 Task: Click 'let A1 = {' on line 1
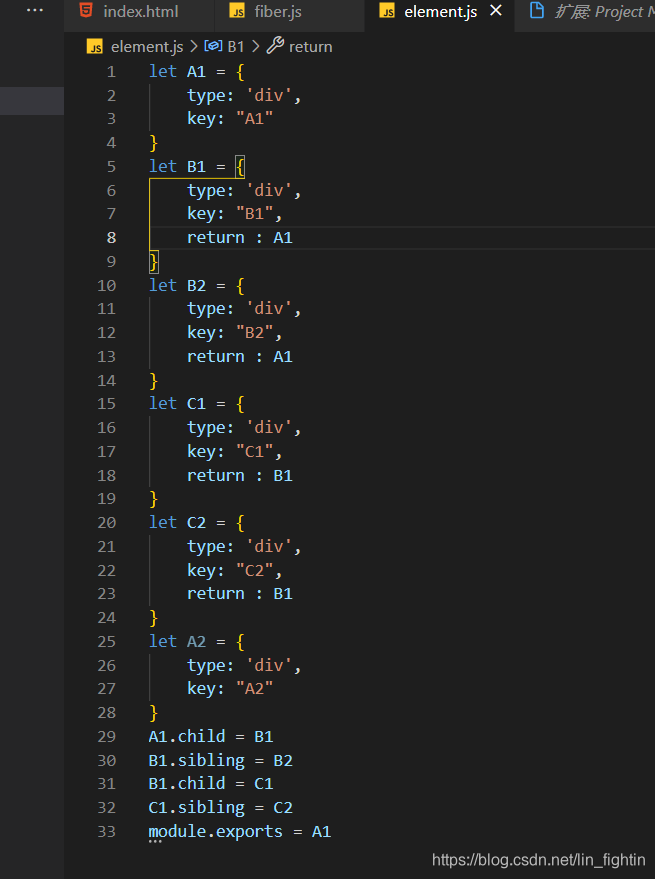[x=197, y=72]
